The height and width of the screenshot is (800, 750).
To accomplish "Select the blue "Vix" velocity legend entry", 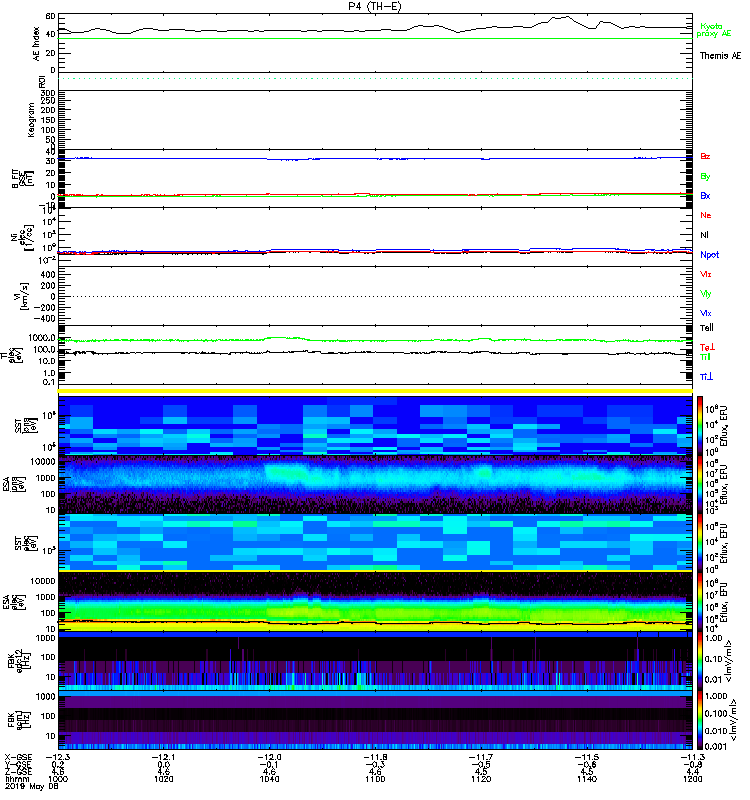I will pyautogui.click(x=706, y=313).
